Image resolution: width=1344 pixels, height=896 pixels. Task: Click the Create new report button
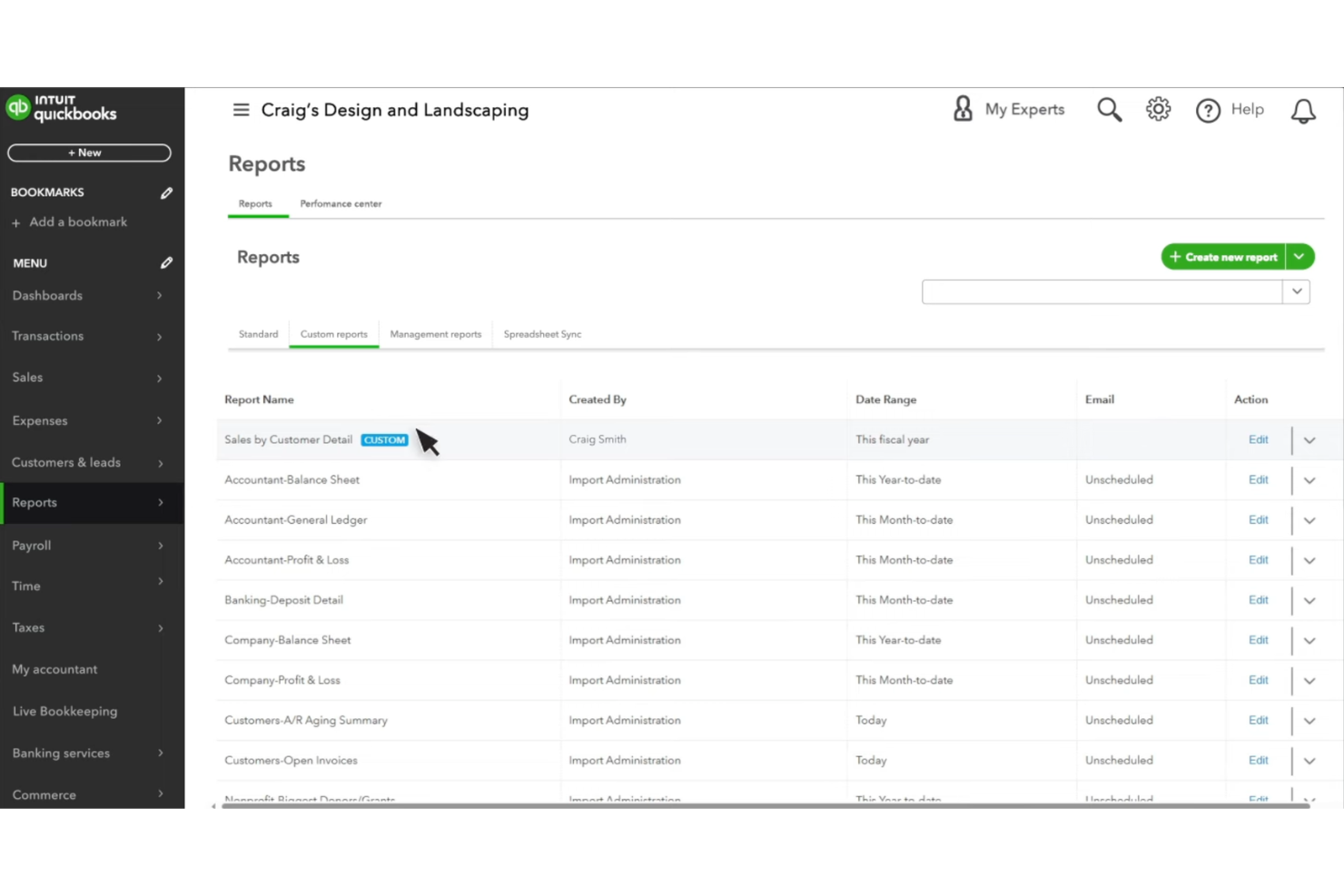coord(1224,257)
